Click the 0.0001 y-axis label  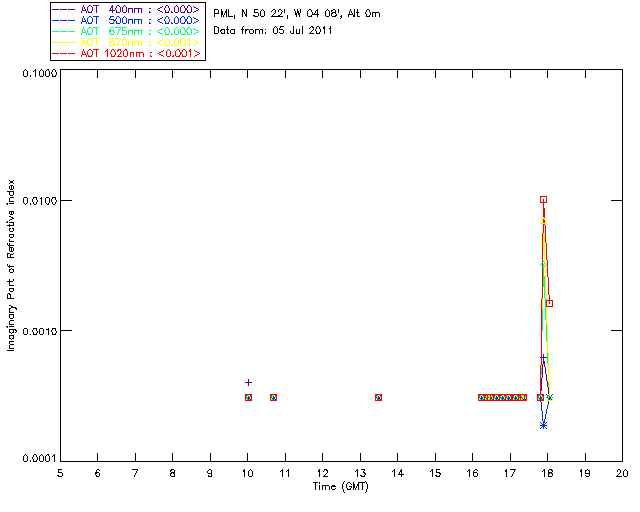pyautogui.click(x=40, y=459)
